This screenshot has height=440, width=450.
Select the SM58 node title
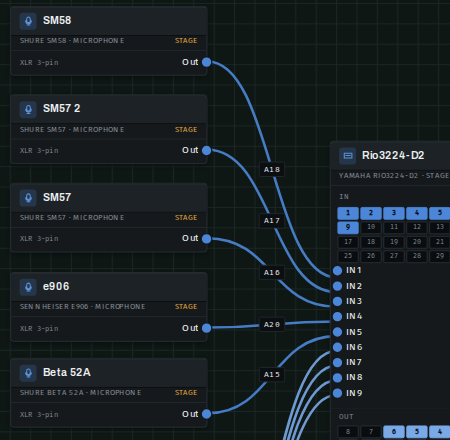click(x=57, y=20)
